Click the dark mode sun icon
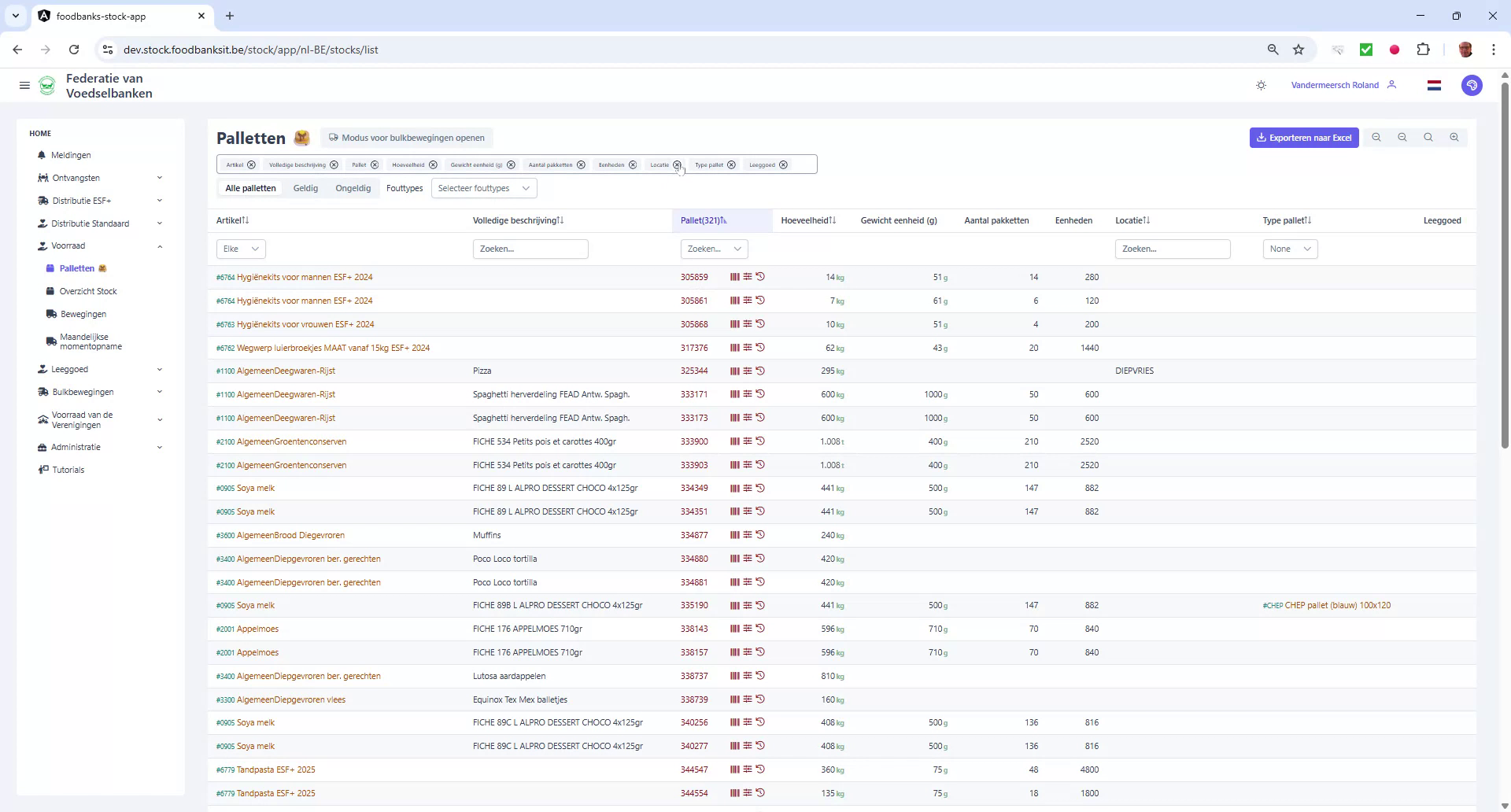1511x812 pixels. pos(1262,85)
